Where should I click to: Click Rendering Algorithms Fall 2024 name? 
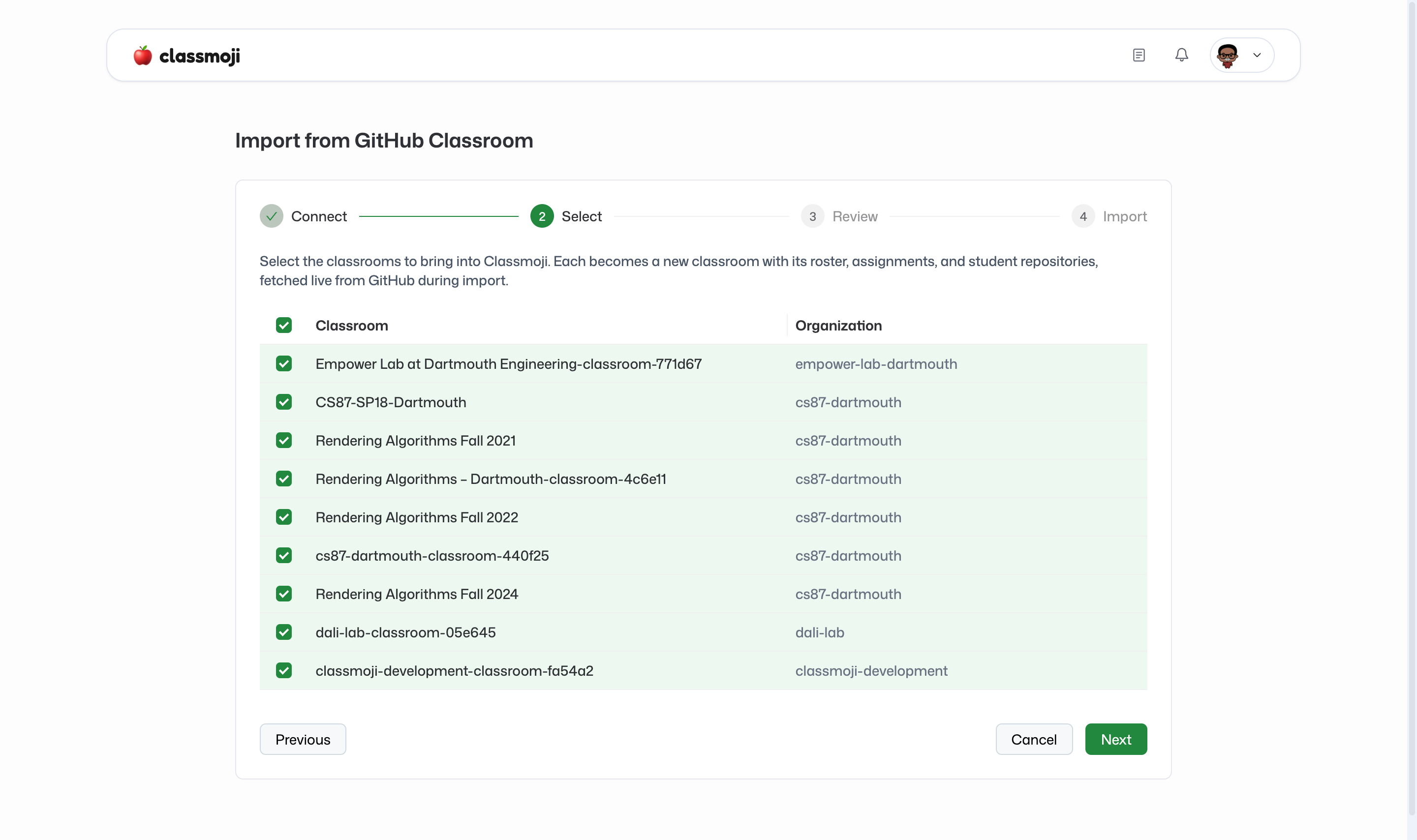point(417,594)
